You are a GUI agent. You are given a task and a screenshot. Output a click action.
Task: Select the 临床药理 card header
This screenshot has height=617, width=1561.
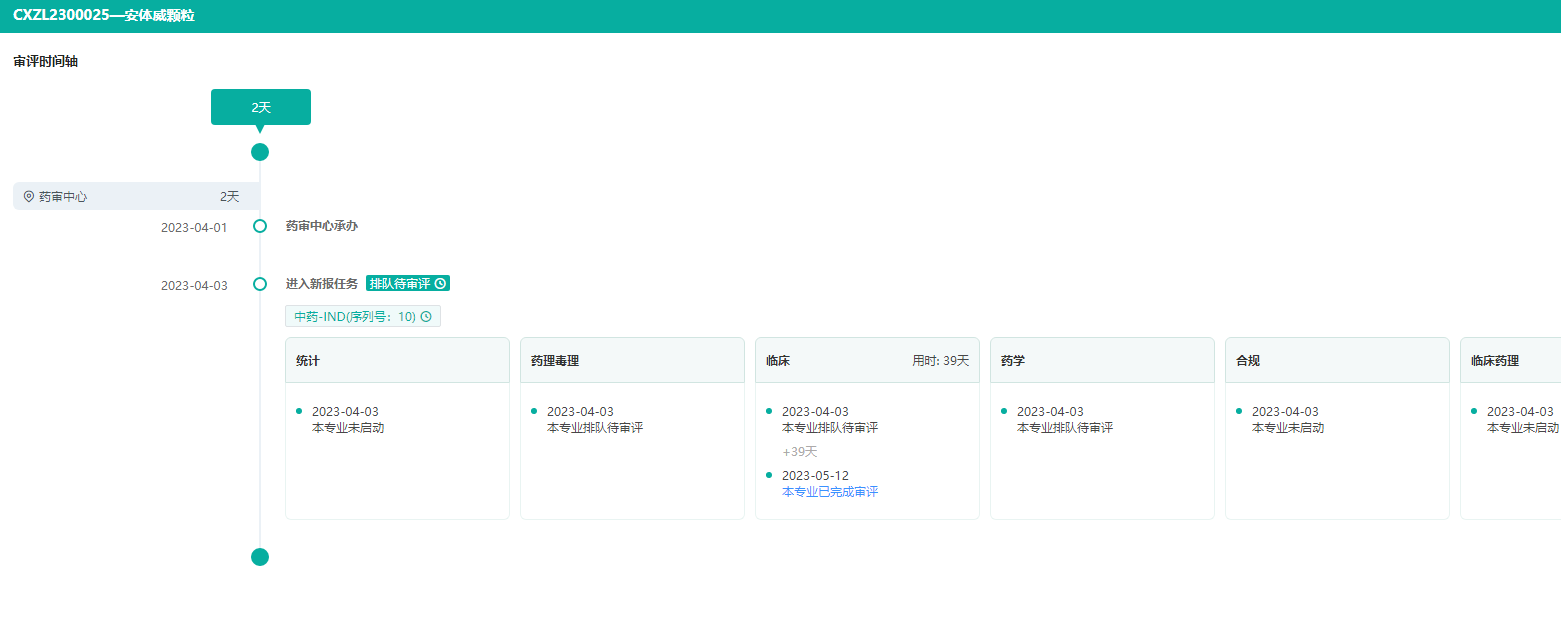pyautogui.click(x=1510, y=360)
